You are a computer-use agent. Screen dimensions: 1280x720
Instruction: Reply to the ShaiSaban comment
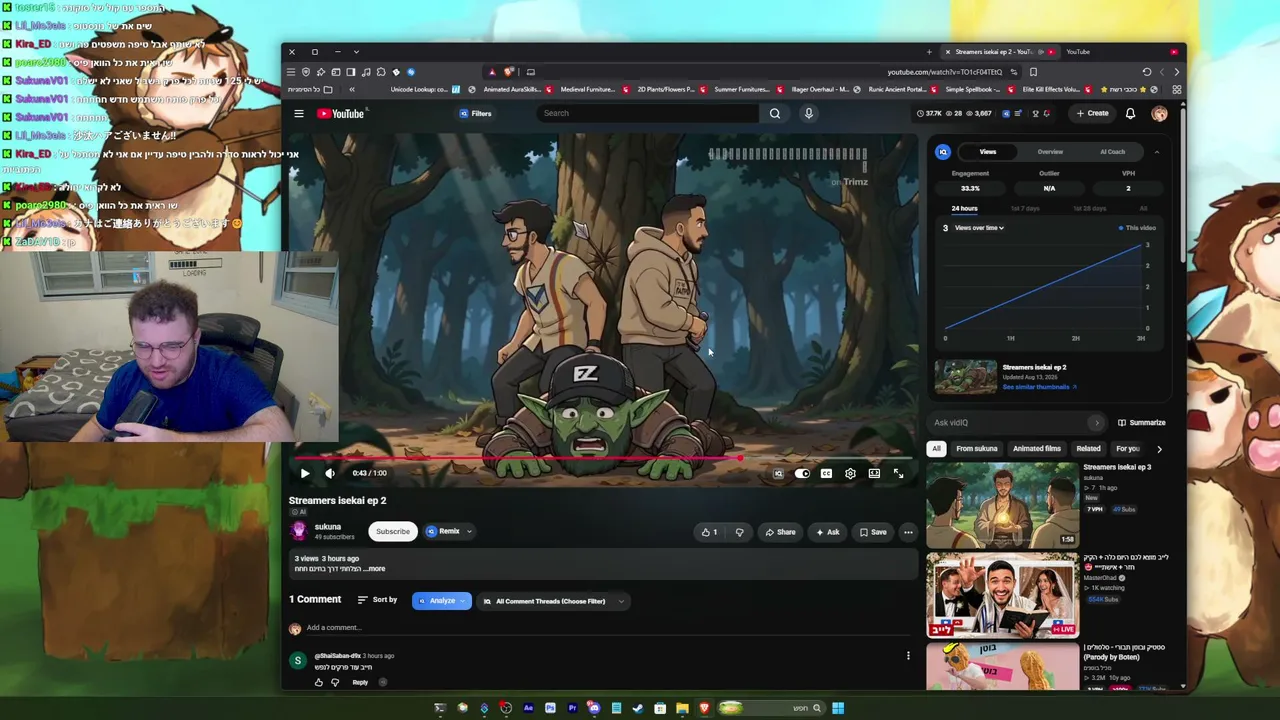pos(360,682)
